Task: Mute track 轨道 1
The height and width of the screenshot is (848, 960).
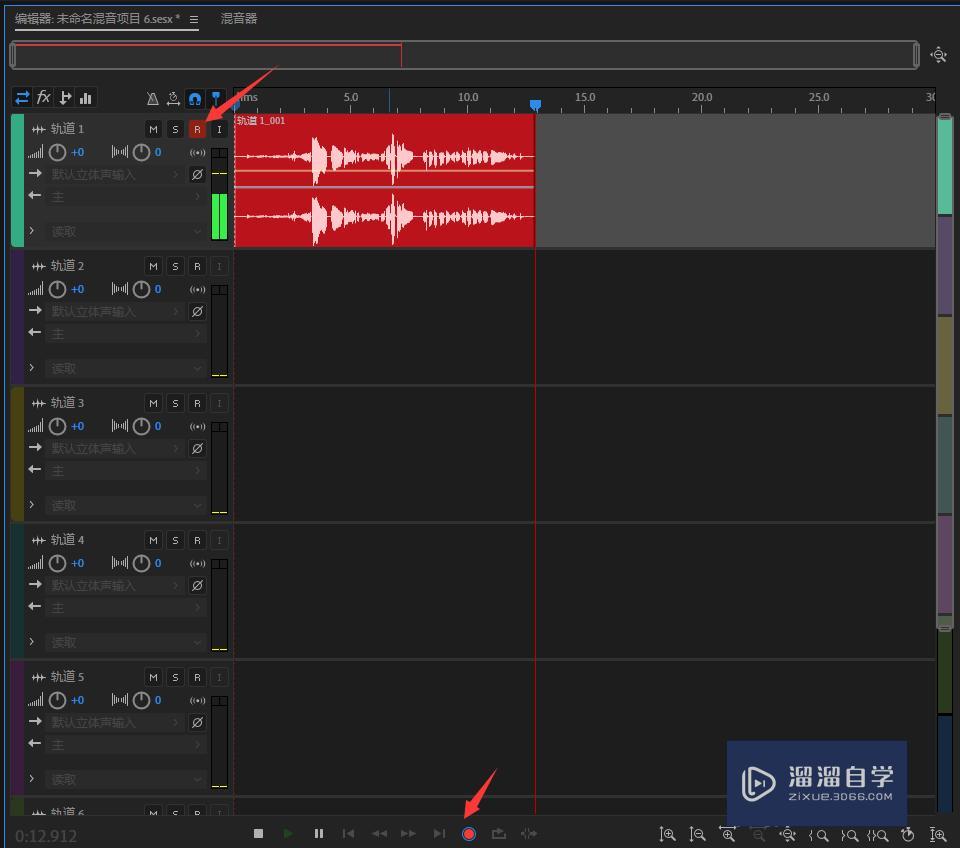Action: (153, 129)
